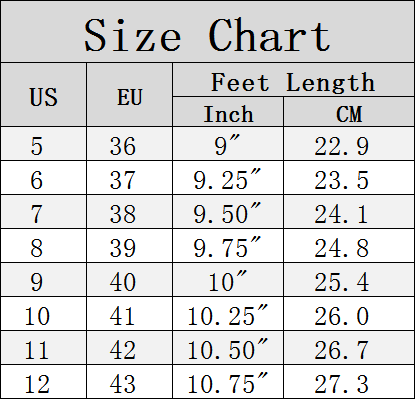Select the EU column header
This screenshot has height=399, width=415.
point(130,97)
